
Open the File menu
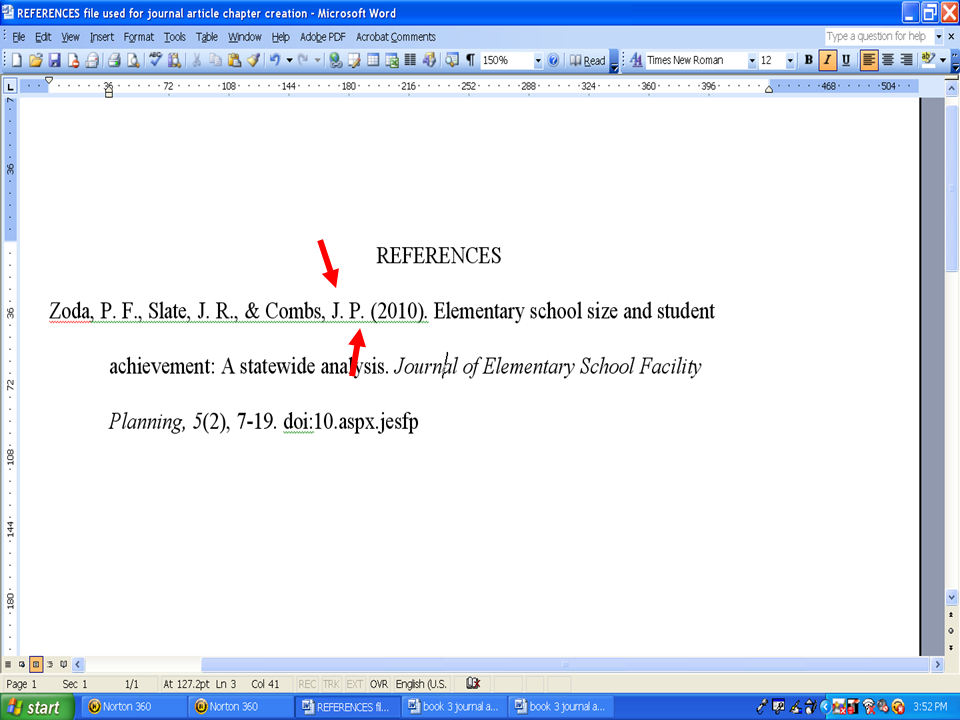click(19, 37)
